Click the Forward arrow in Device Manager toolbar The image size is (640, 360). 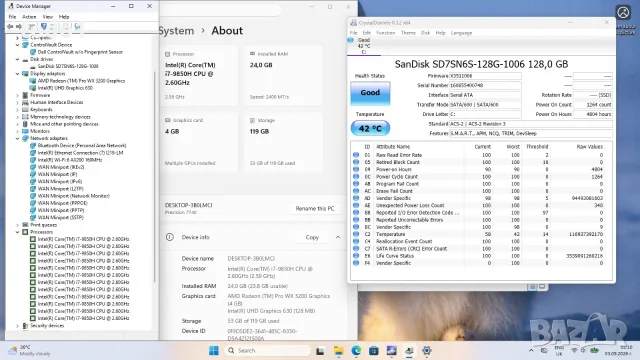coord(19,27)
